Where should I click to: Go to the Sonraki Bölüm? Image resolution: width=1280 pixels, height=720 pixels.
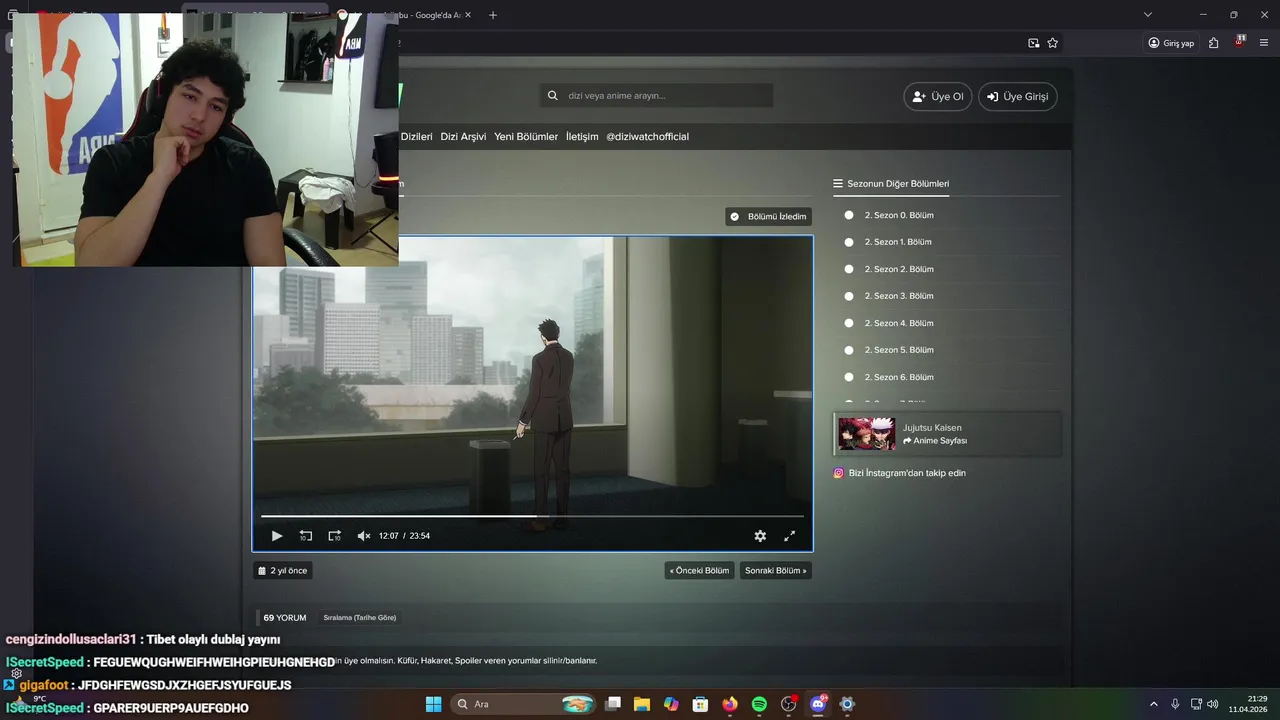click(x=775, y=570)
